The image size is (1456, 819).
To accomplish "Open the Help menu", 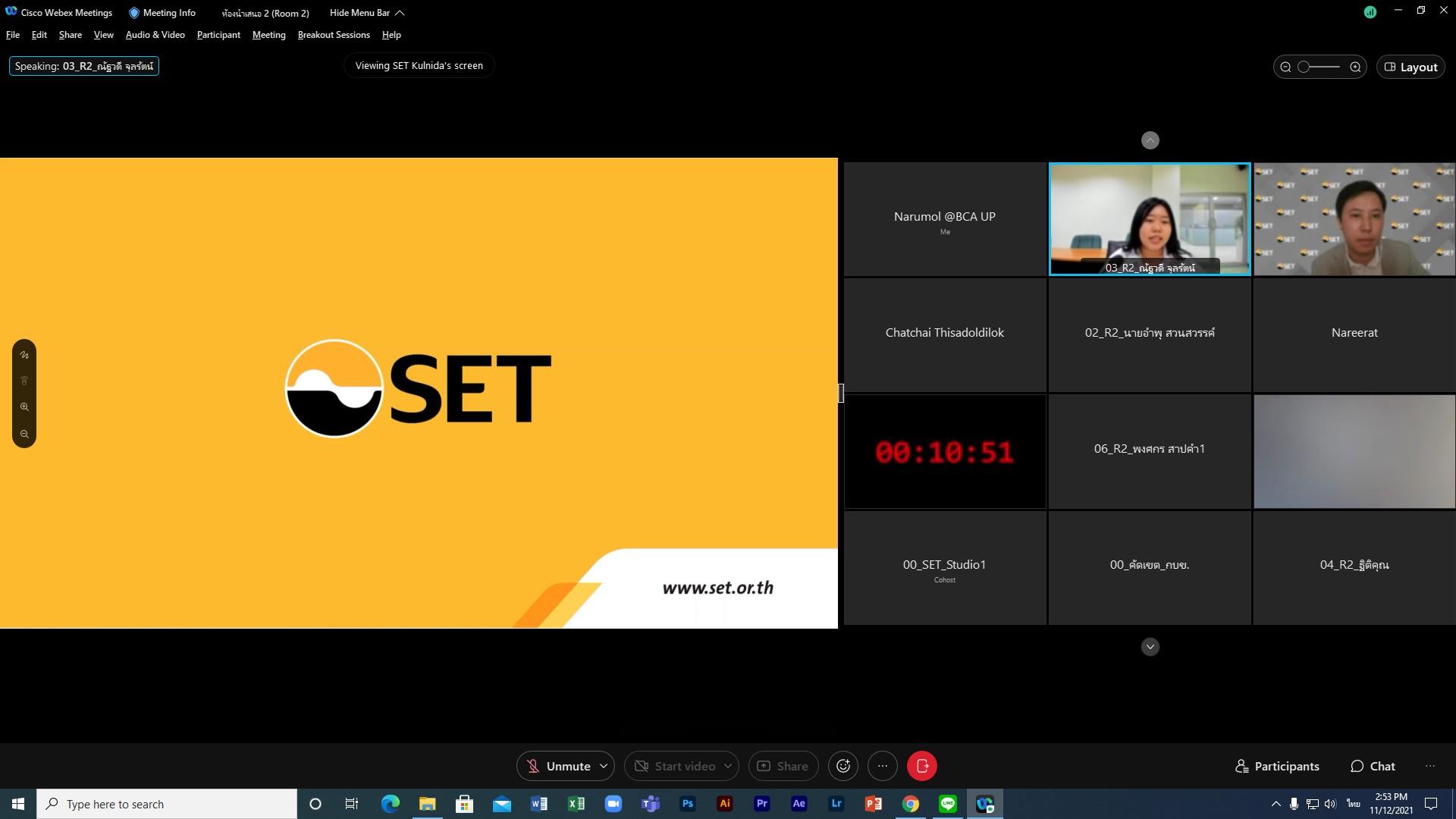I will pos(391,35).
